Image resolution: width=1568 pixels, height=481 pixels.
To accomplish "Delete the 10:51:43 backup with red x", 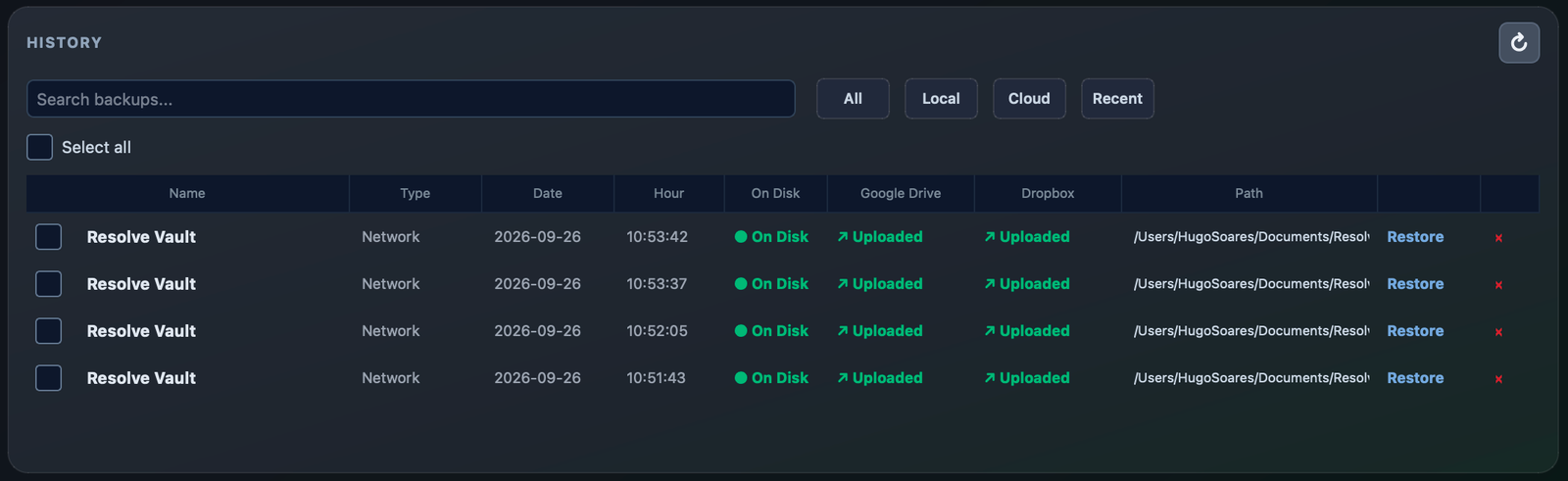I will (x=1498, y=379).
